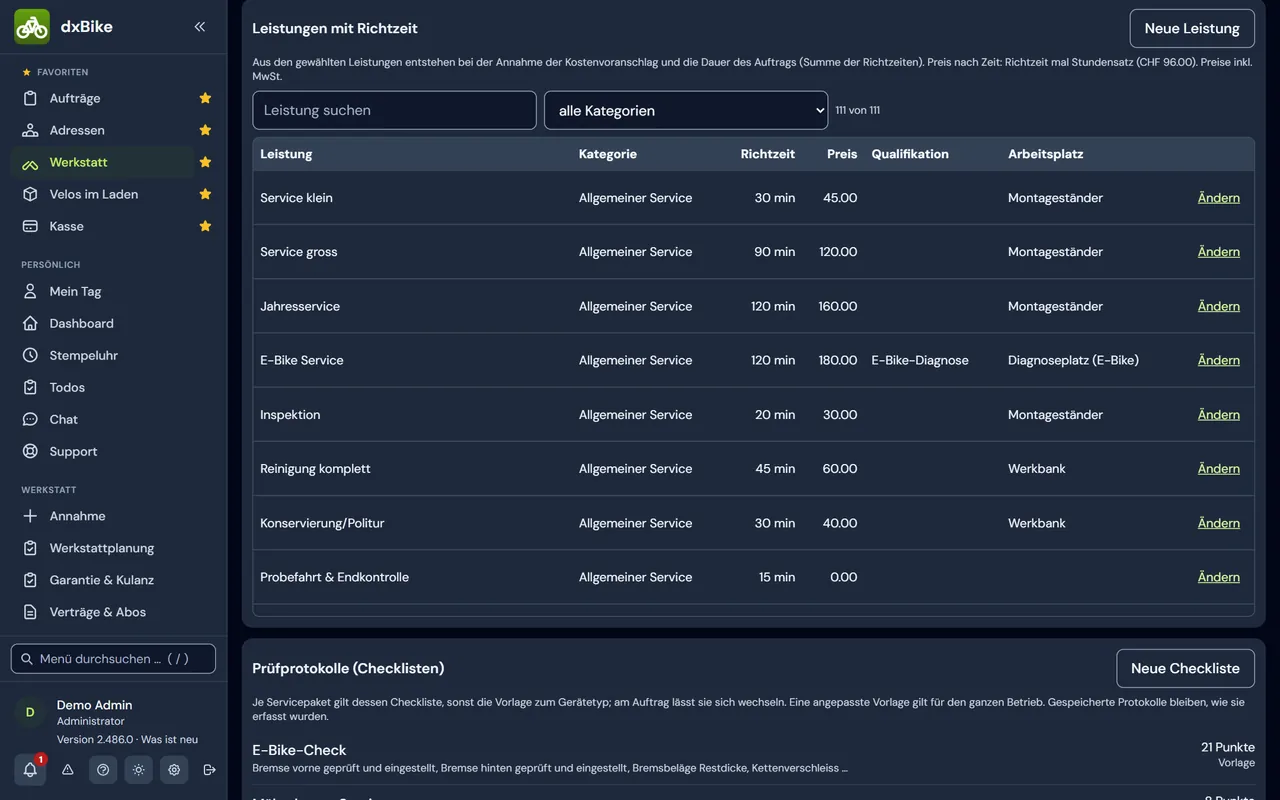Collapse the sidebar with the double chevron
The image size is (1280, 800).
(x=200, y=27)
